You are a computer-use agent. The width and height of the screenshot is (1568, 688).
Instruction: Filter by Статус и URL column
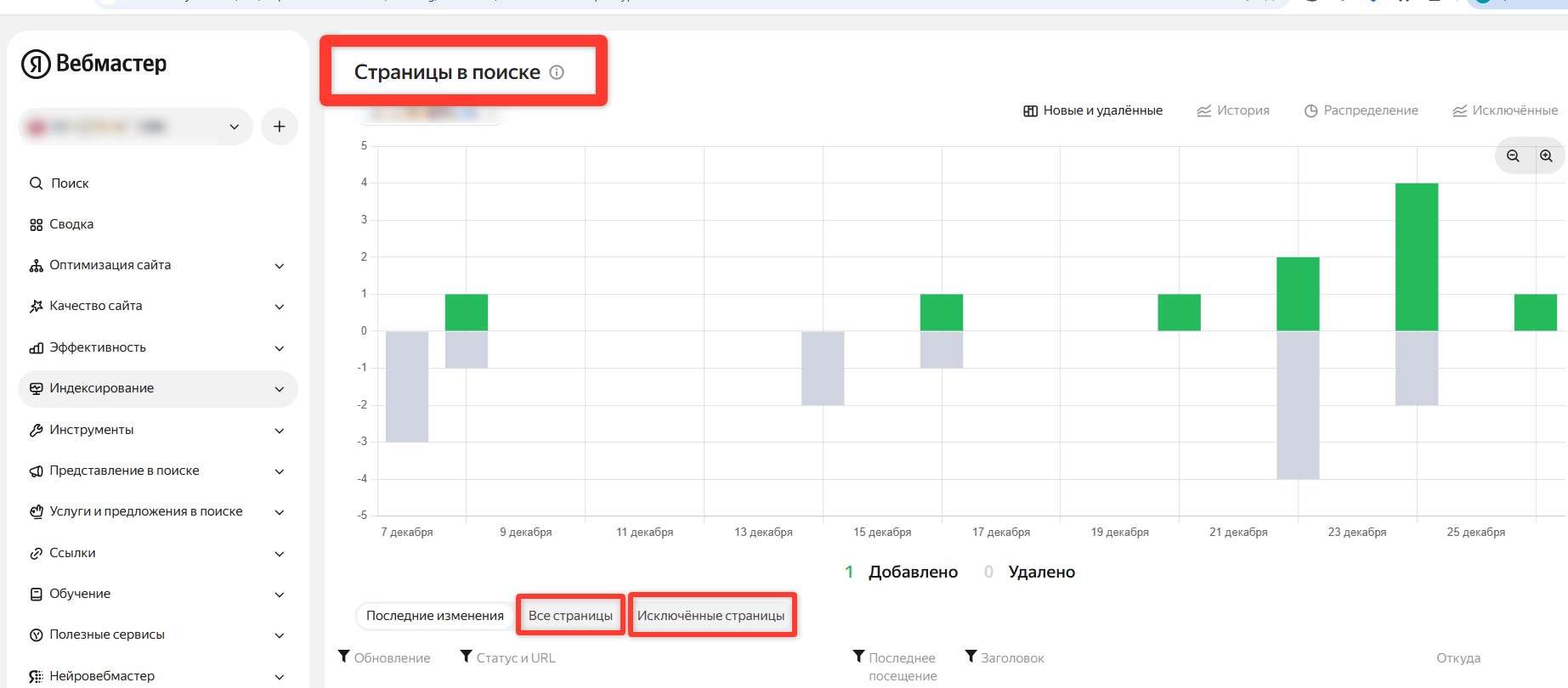click(467, 657)
